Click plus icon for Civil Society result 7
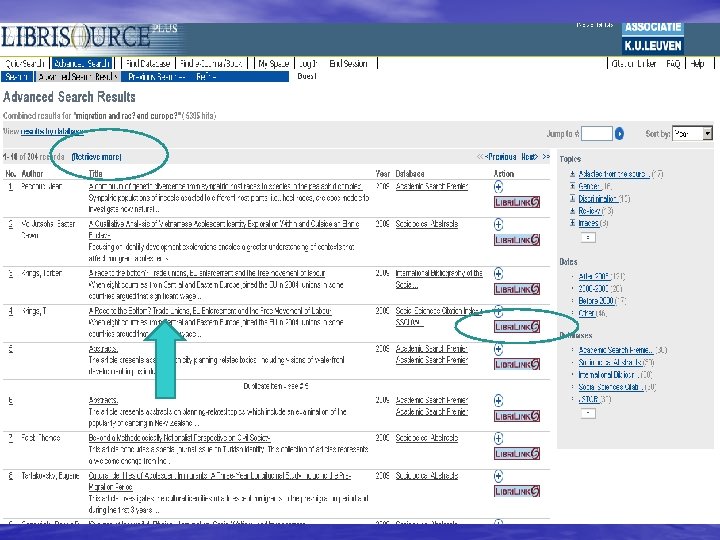The image size is (720, 540). (x=498, y=438)
